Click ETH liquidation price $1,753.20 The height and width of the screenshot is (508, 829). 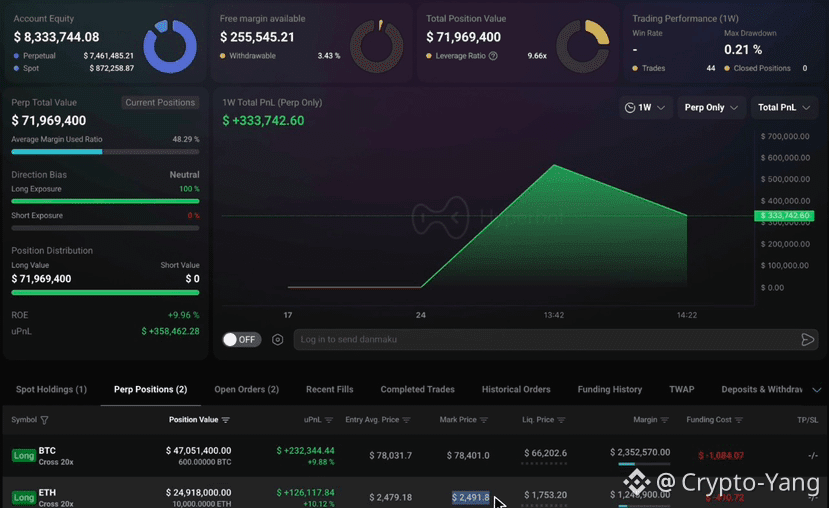(545, 495)
